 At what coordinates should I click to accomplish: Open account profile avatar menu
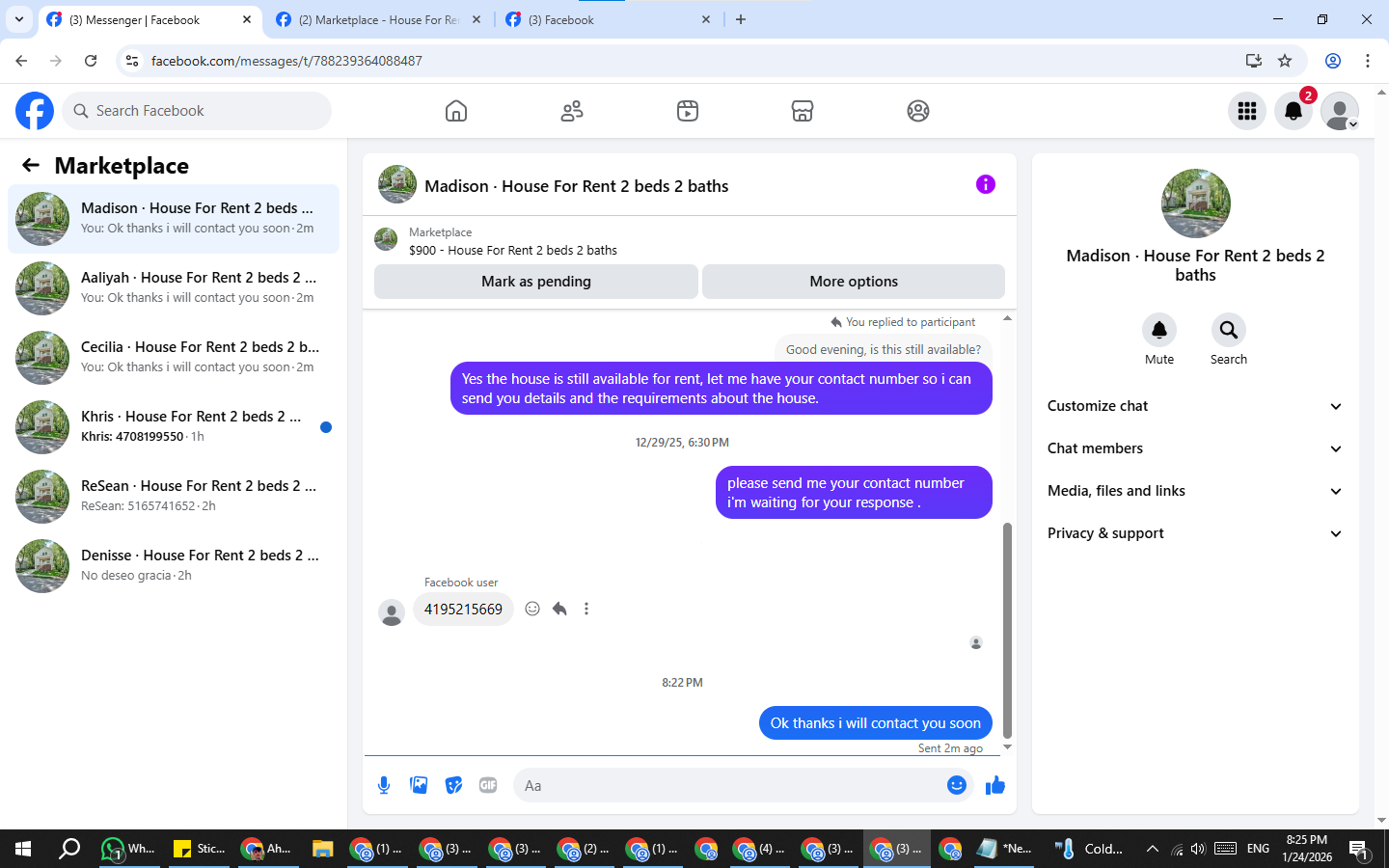pyautogui.click(x=1340, y=111)
